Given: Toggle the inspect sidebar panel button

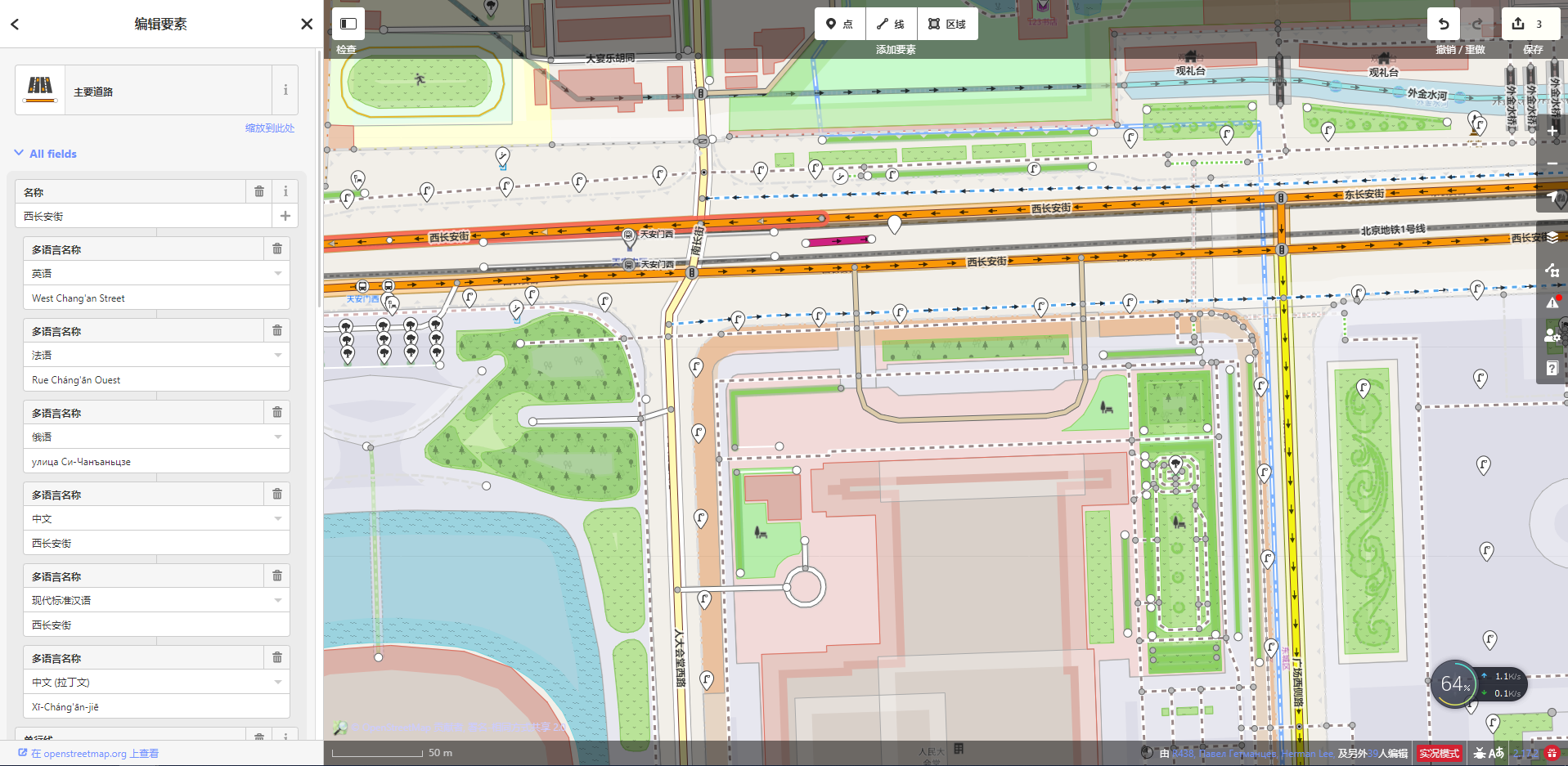Looking at the screenshot, I should point(348,24).
